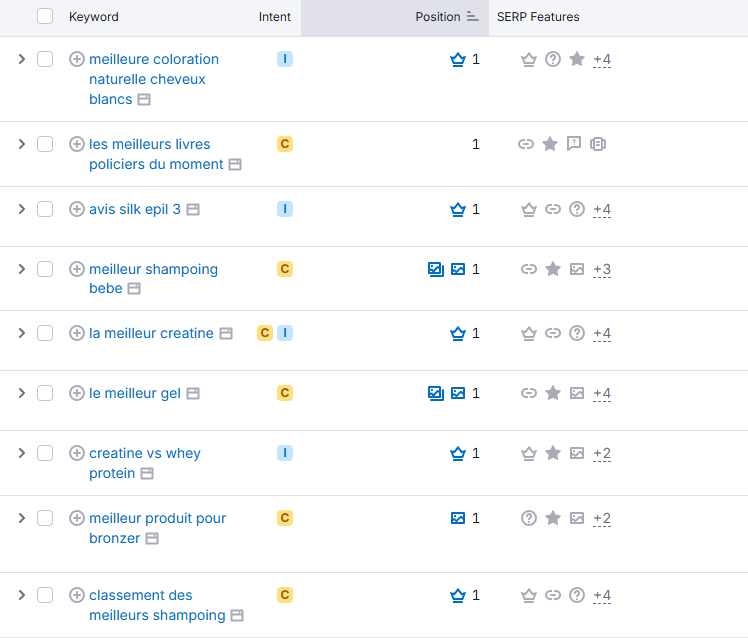Open the 'meilleur shampoing bebe' keyword link
Viewport: 748px width, 638px height.
click(x=153, y=279)
